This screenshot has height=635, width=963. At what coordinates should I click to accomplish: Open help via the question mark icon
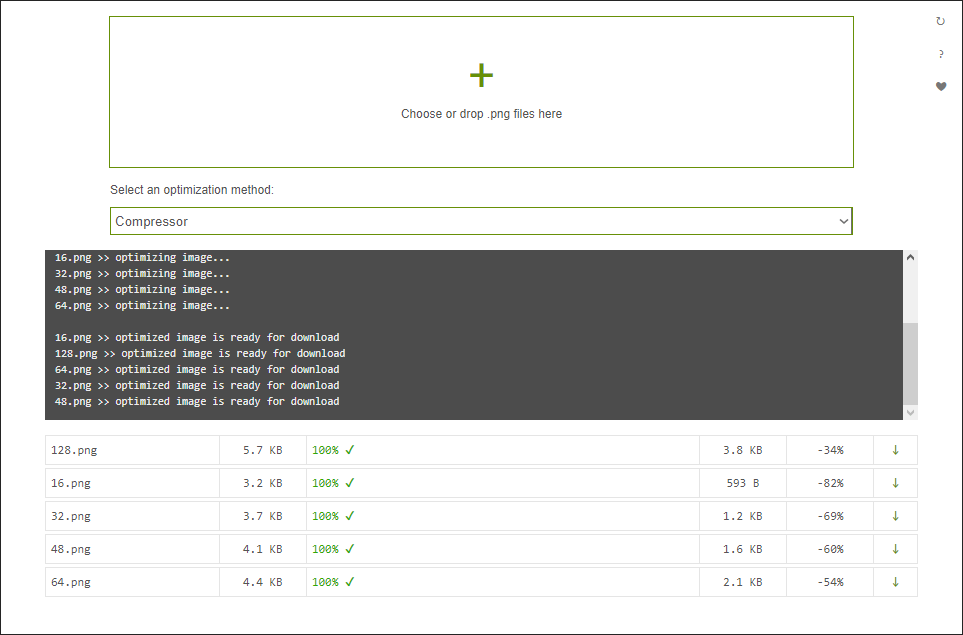point(941,54)
